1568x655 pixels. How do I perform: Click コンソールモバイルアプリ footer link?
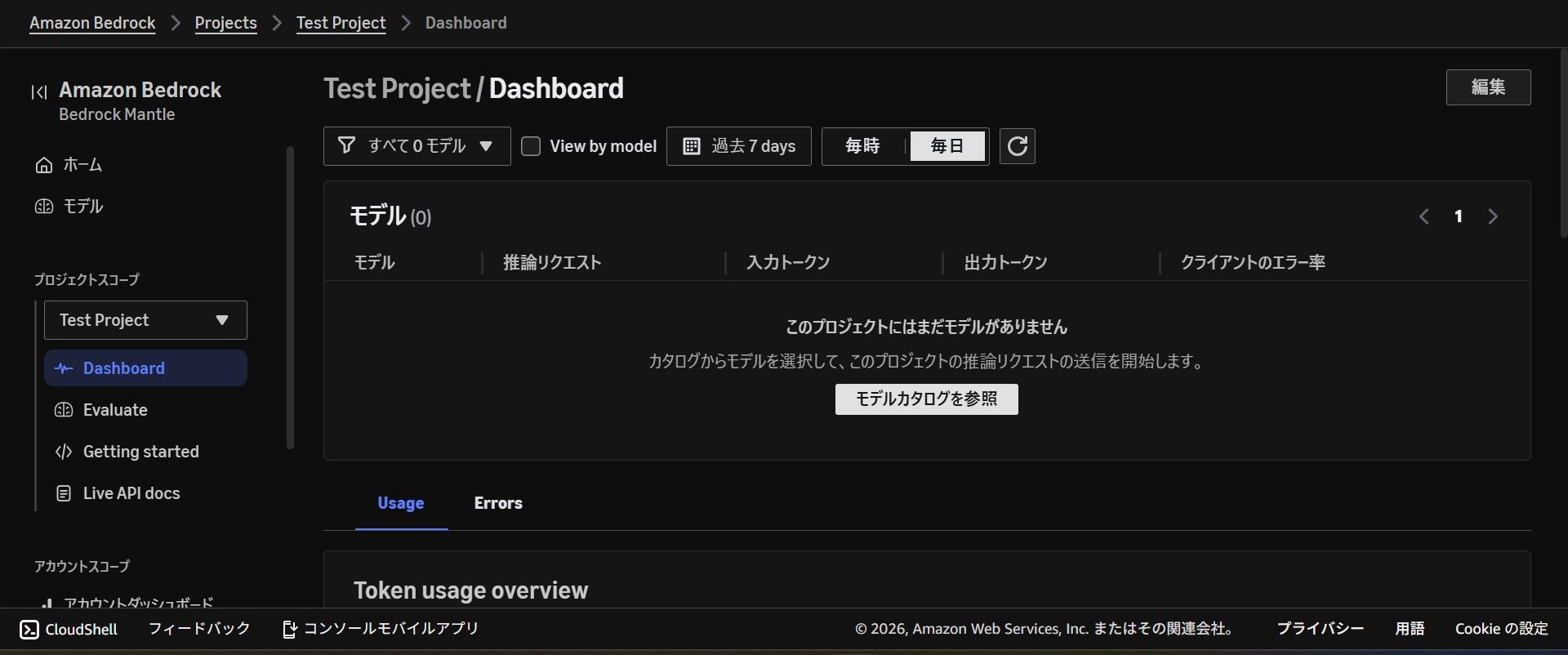(x=381, y=629)
